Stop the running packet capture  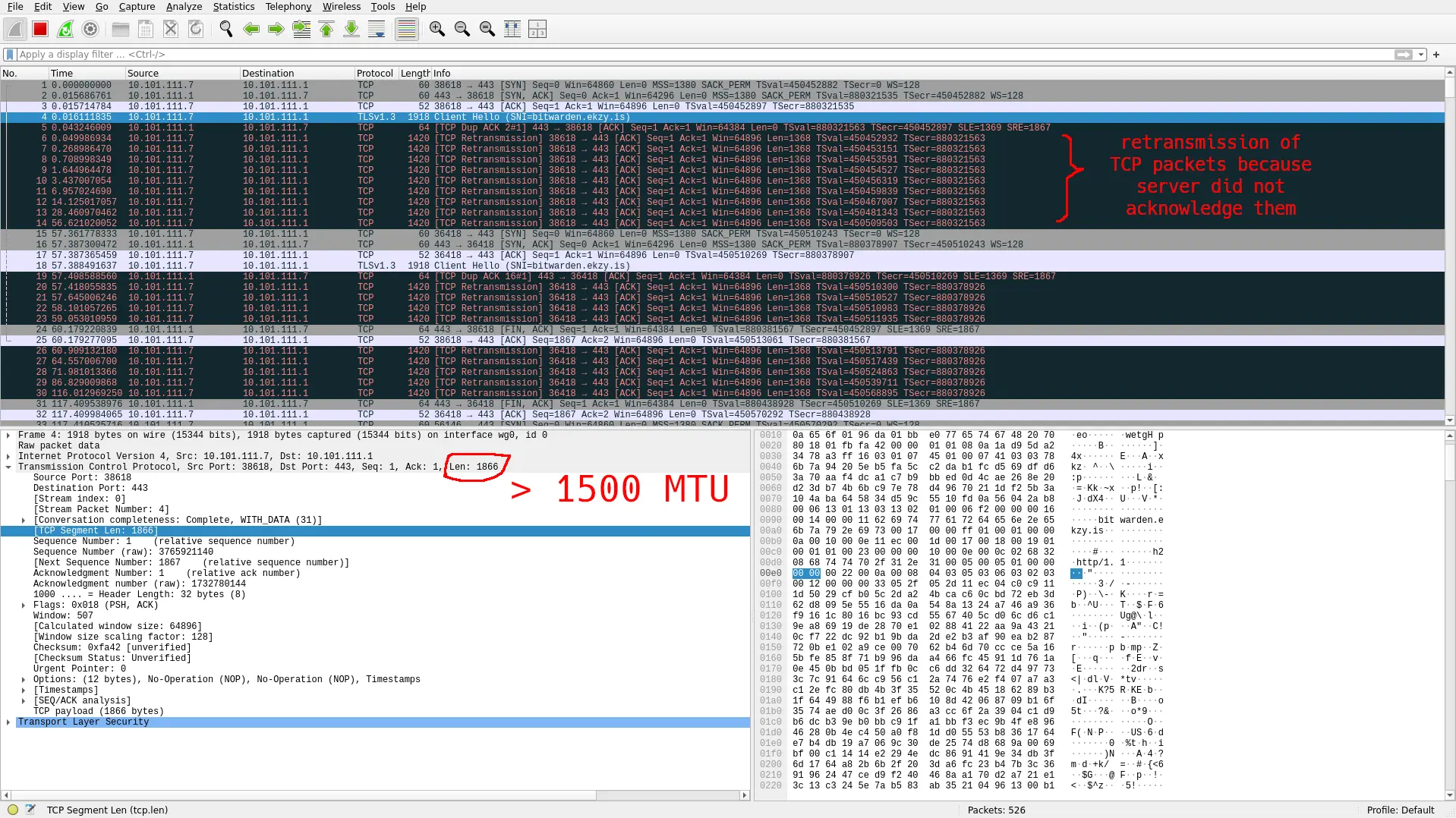tap(40, 30)
